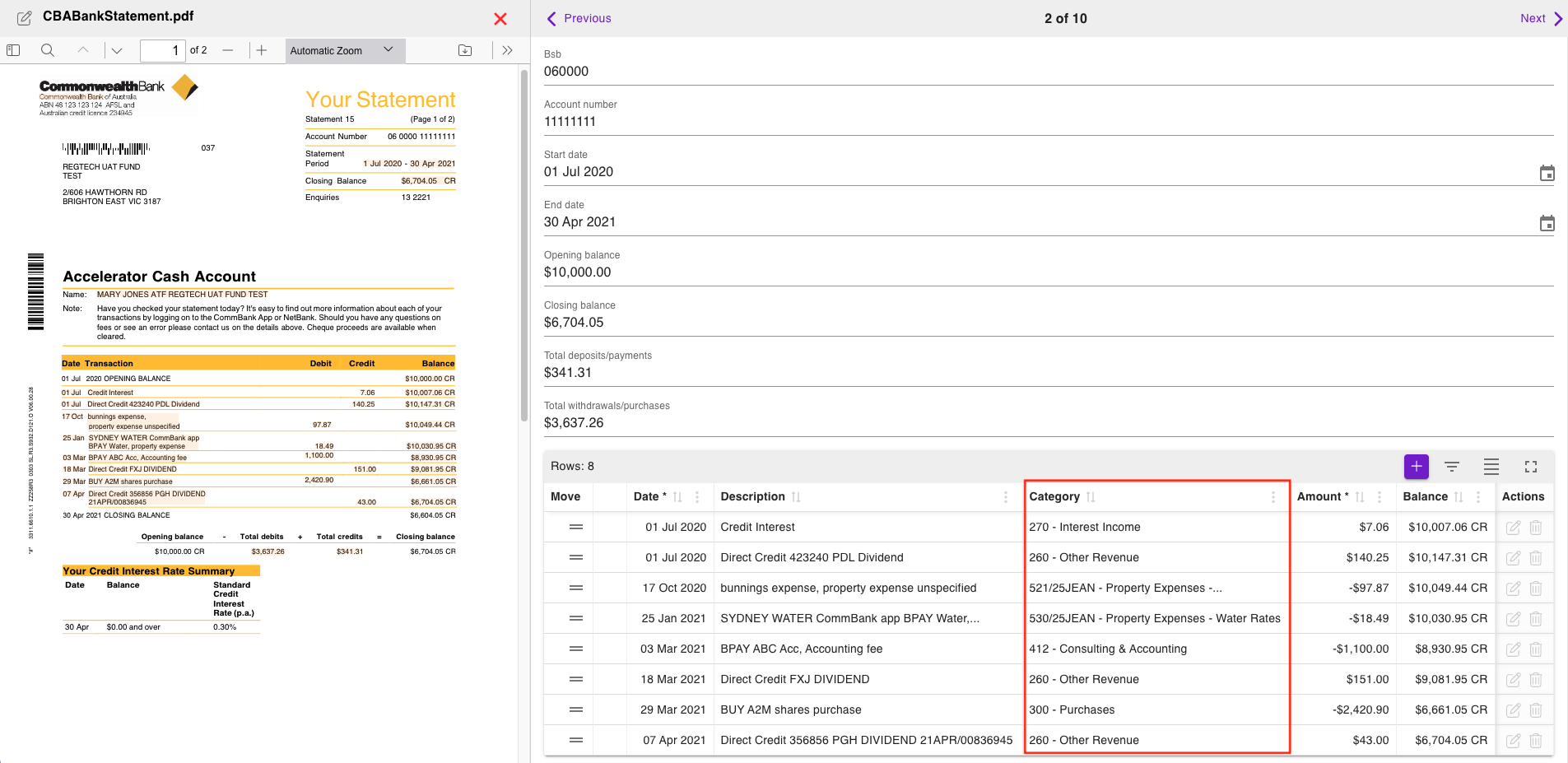The height and width of the screenshot is (763, 1568).
Task: Open the End date calendar picker
Action: tap(1547, 223)
